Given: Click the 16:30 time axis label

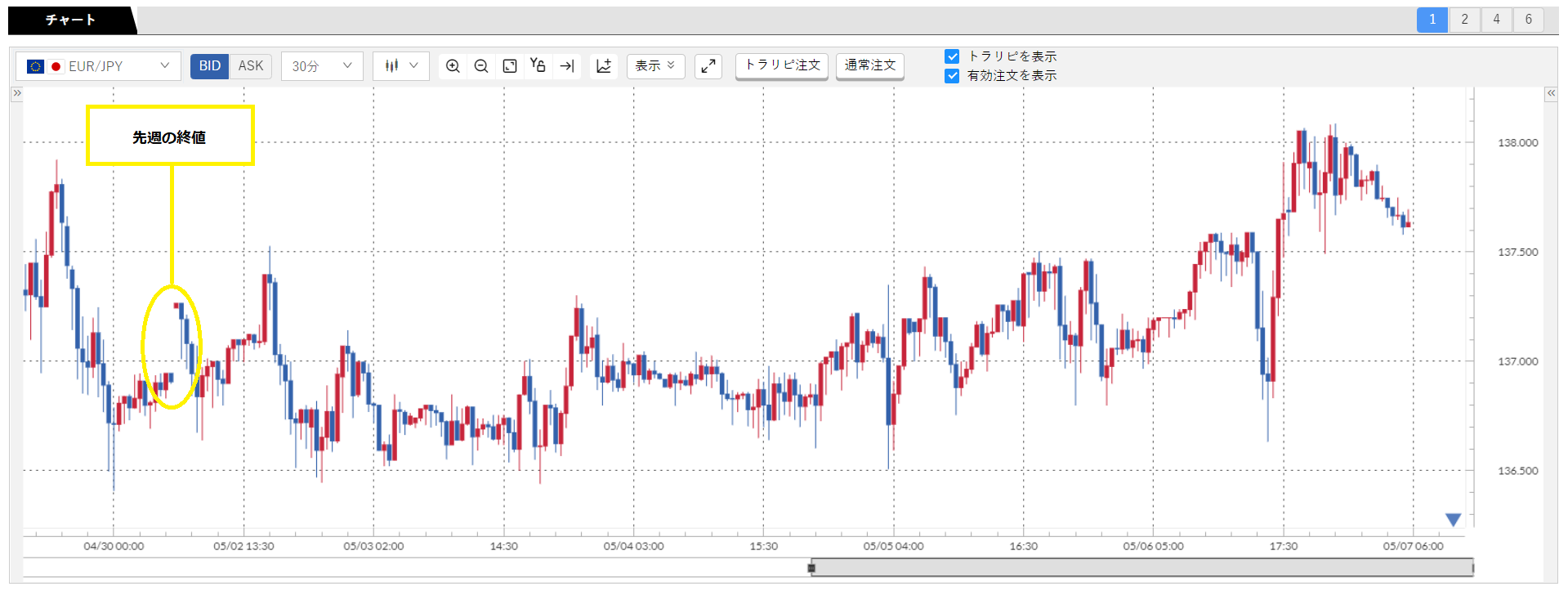Looking at the screenshot, I should [x=1023, y=546].
